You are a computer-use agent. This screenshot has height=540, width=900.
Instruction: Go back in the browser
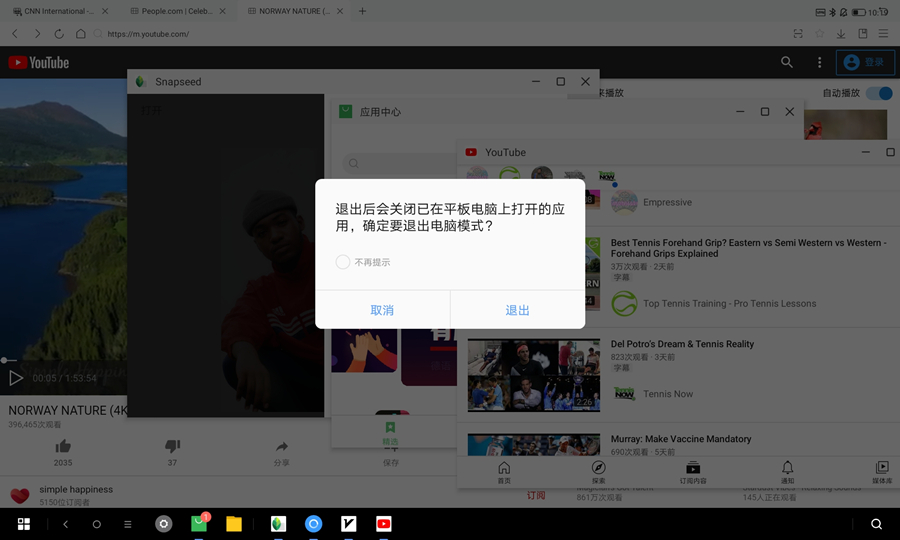[15, 34]
